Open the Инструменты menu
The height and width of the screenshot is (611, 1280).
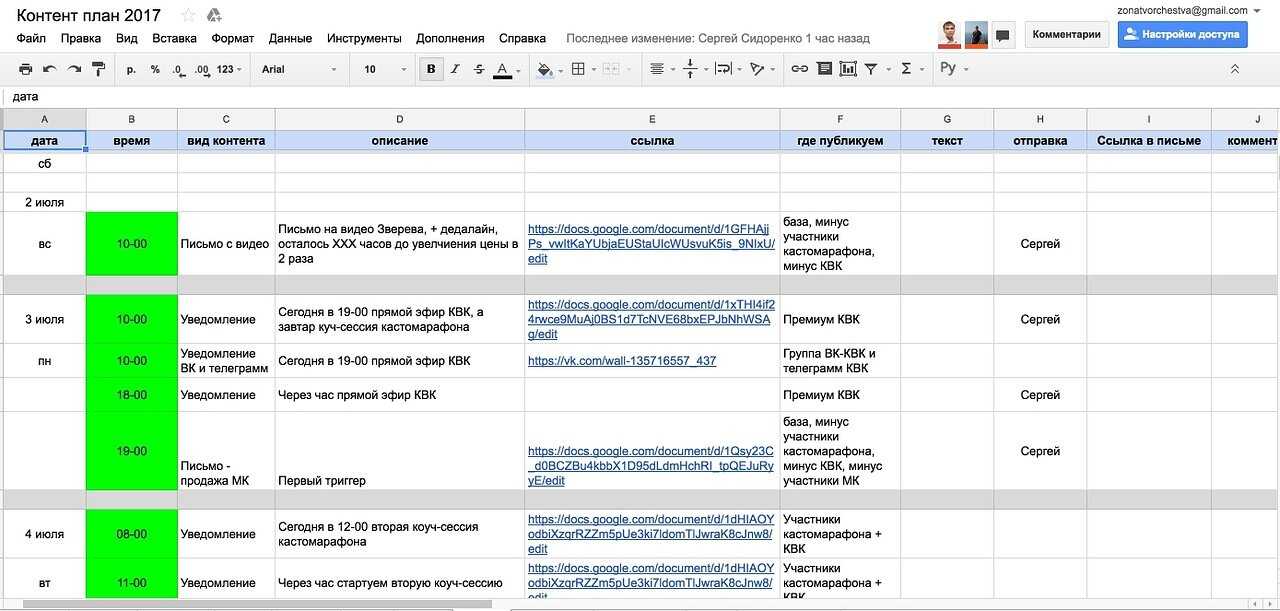click(364, 38)
